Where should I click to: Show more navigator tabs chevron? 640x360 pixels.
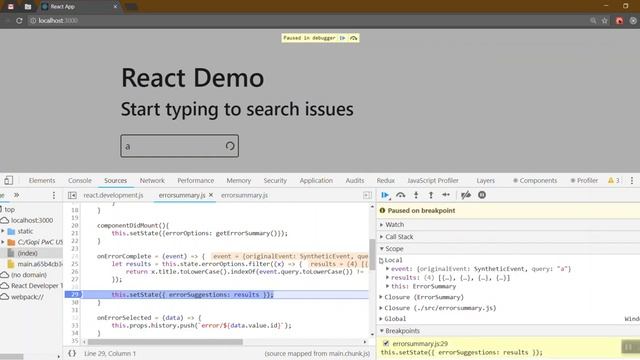[x=16, y=195]
